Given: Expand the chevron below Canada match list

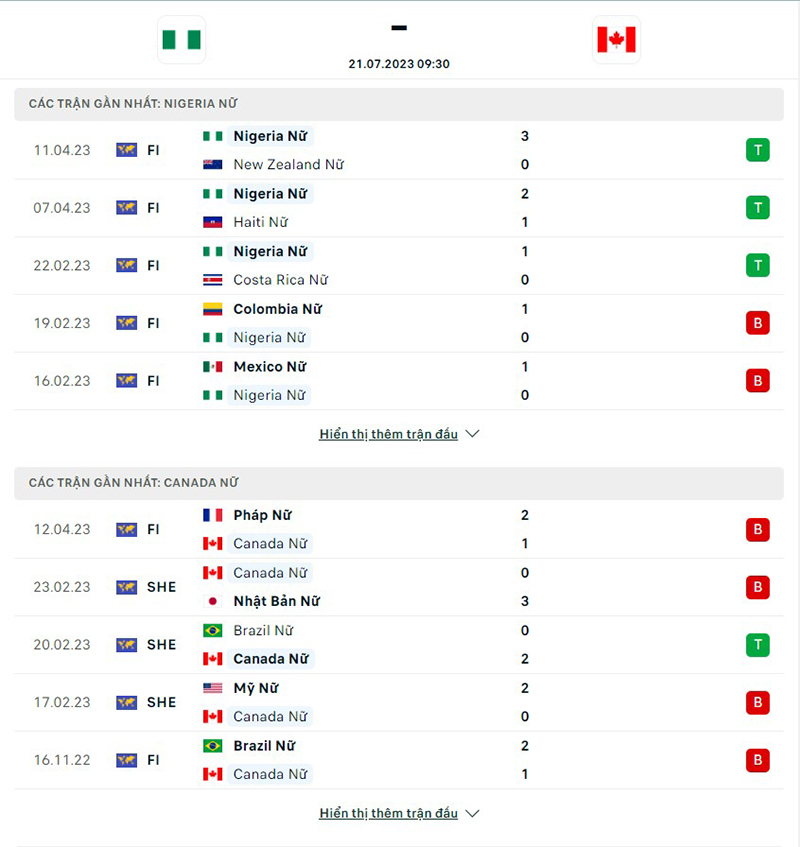Looking at the screenshot, I should [470, 813].
